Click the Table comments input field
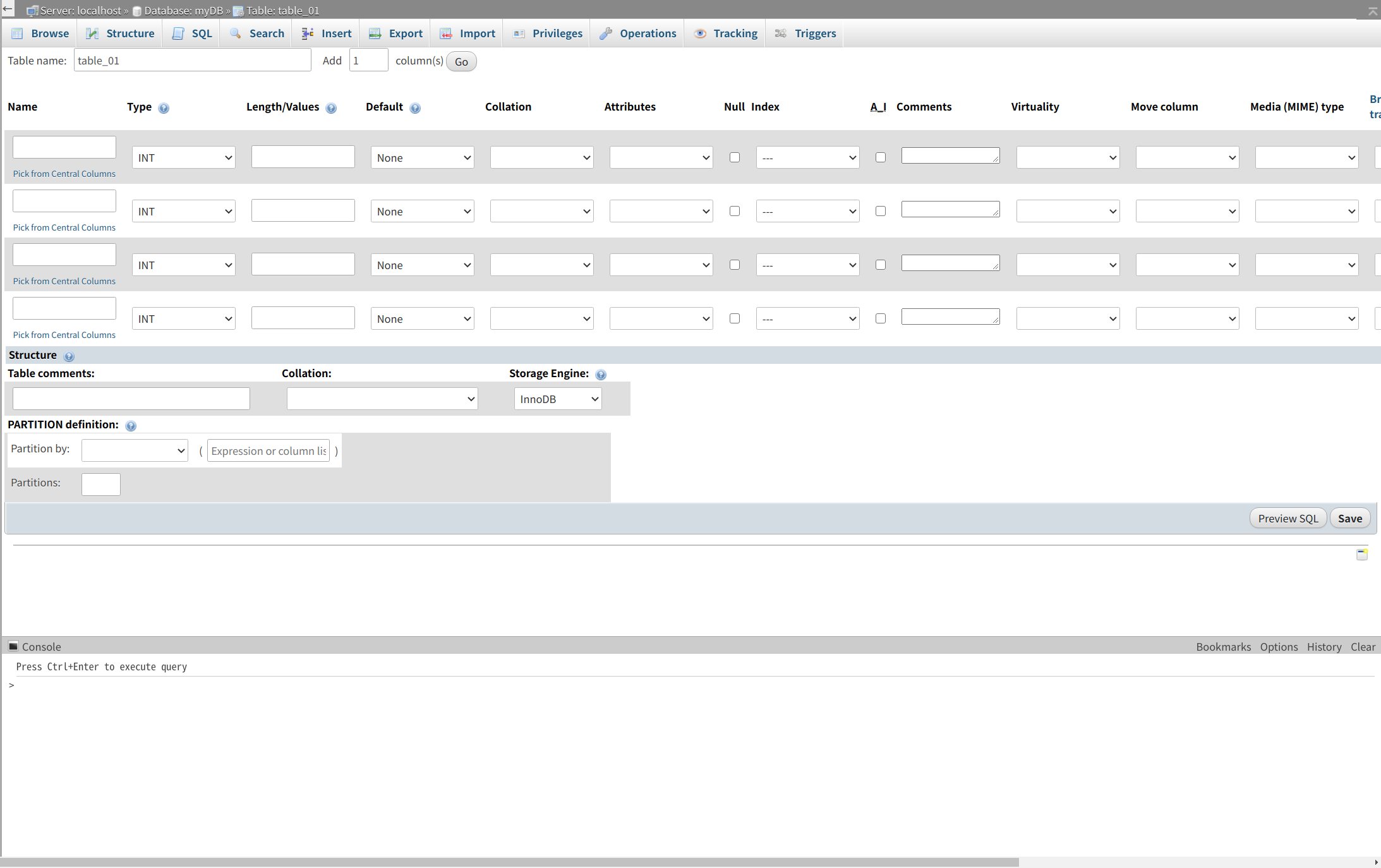The image size is (1381, 868). [131, 399]
